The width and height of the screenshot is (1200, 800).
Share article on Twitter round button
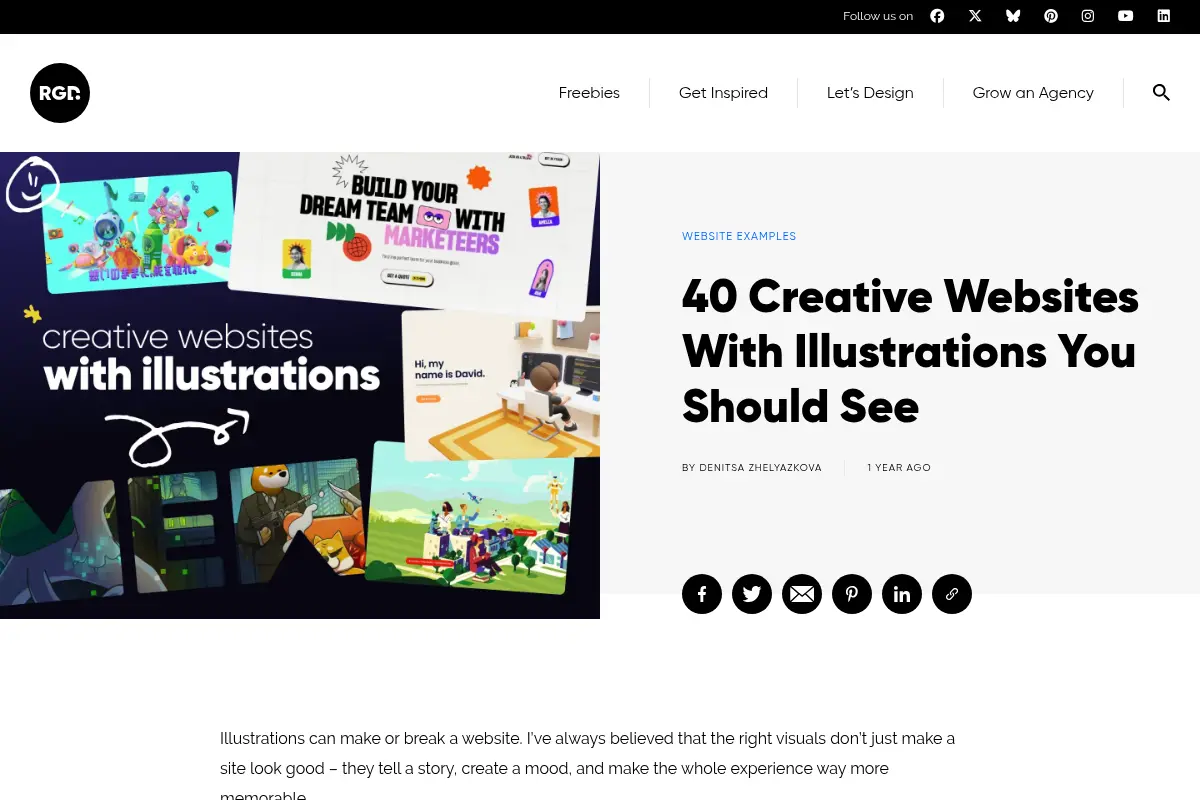coord(752,594)
